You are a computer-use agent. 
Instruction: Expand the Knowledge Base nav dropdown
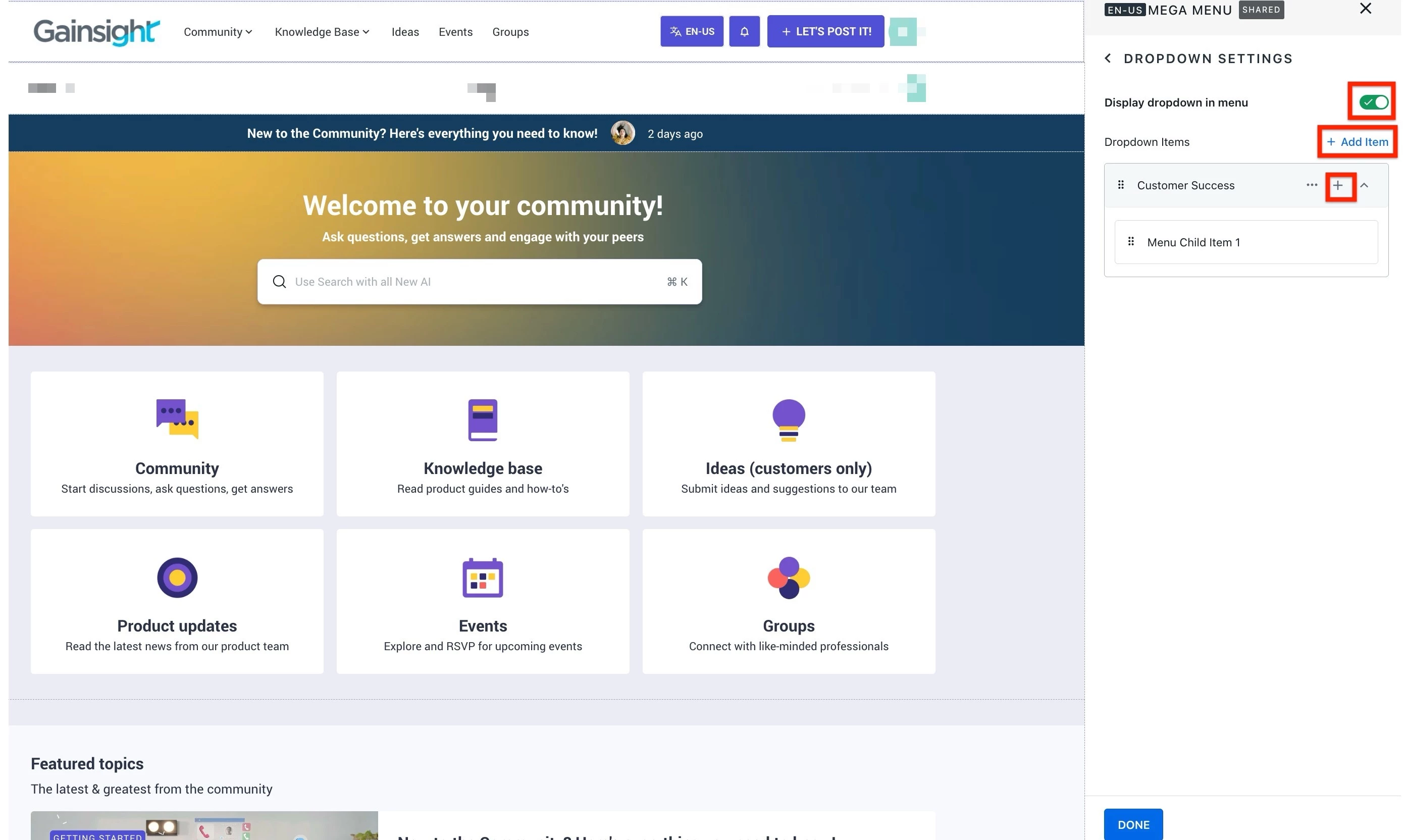(322, 32)
